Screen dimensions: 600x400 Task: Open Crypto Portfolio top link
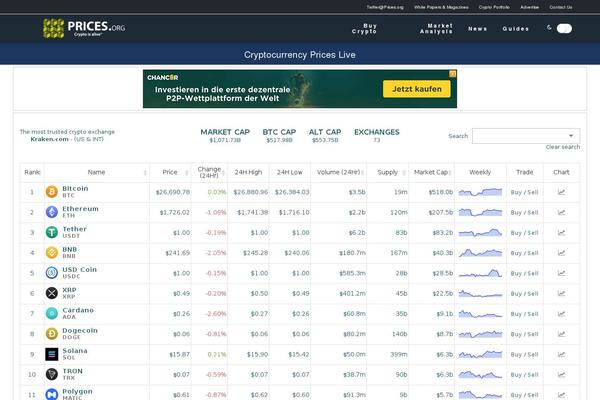click(494, 7)
